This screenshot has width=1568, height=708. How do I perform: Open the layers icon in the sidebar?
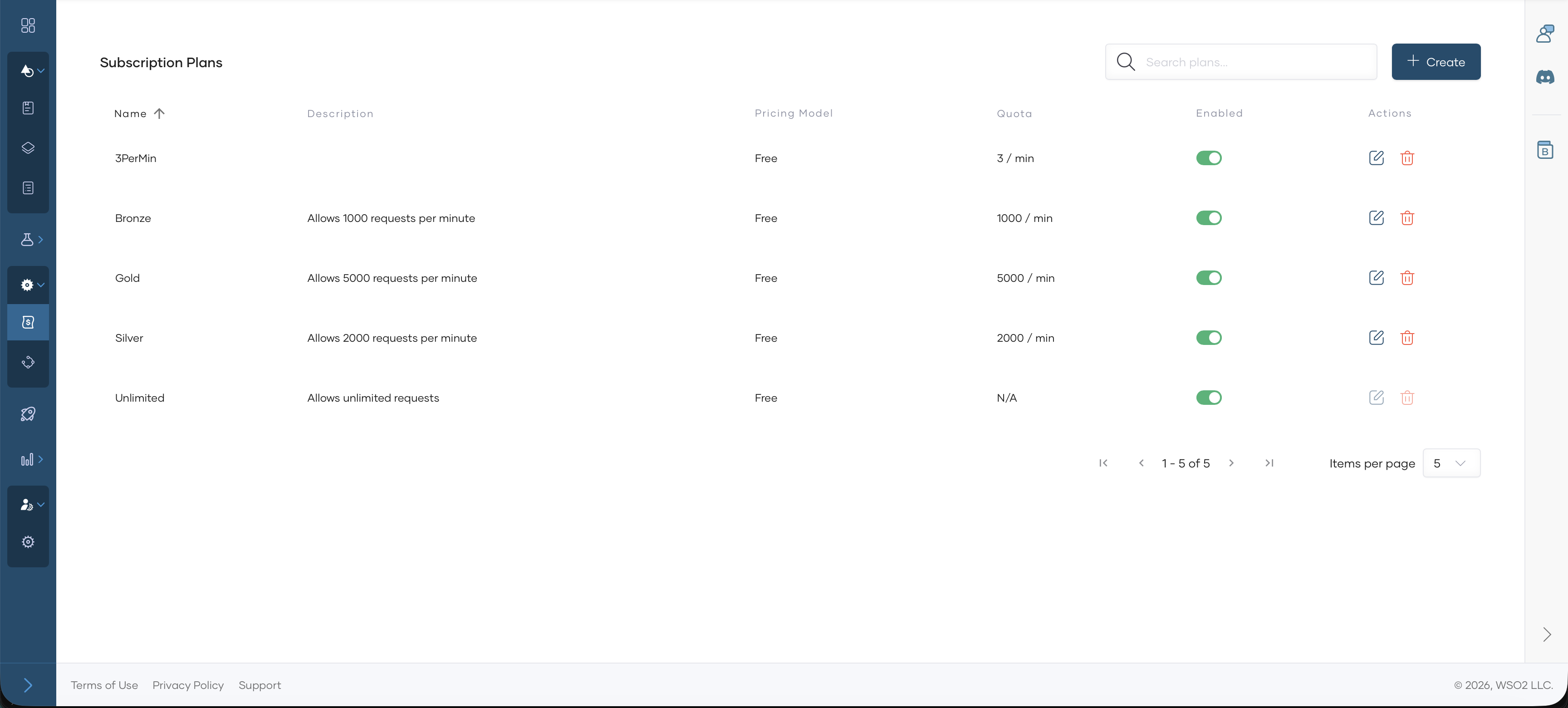click(x=27, y=147)
